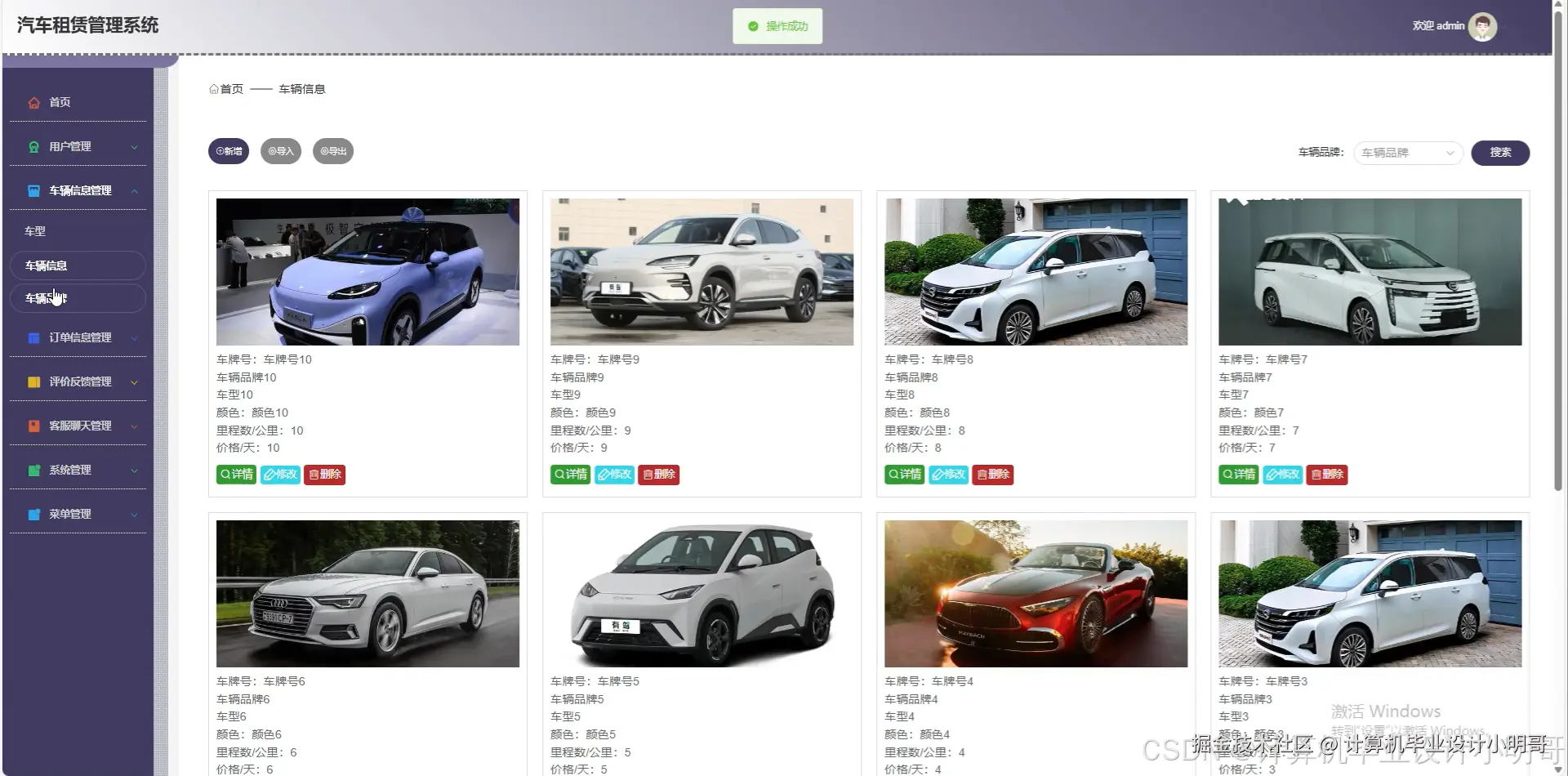The height and width of the screenshot is (776, 1568).
Task: Click the white van photo of 车牌号7
Action: pyautogui.click(x=1370, y=272)
